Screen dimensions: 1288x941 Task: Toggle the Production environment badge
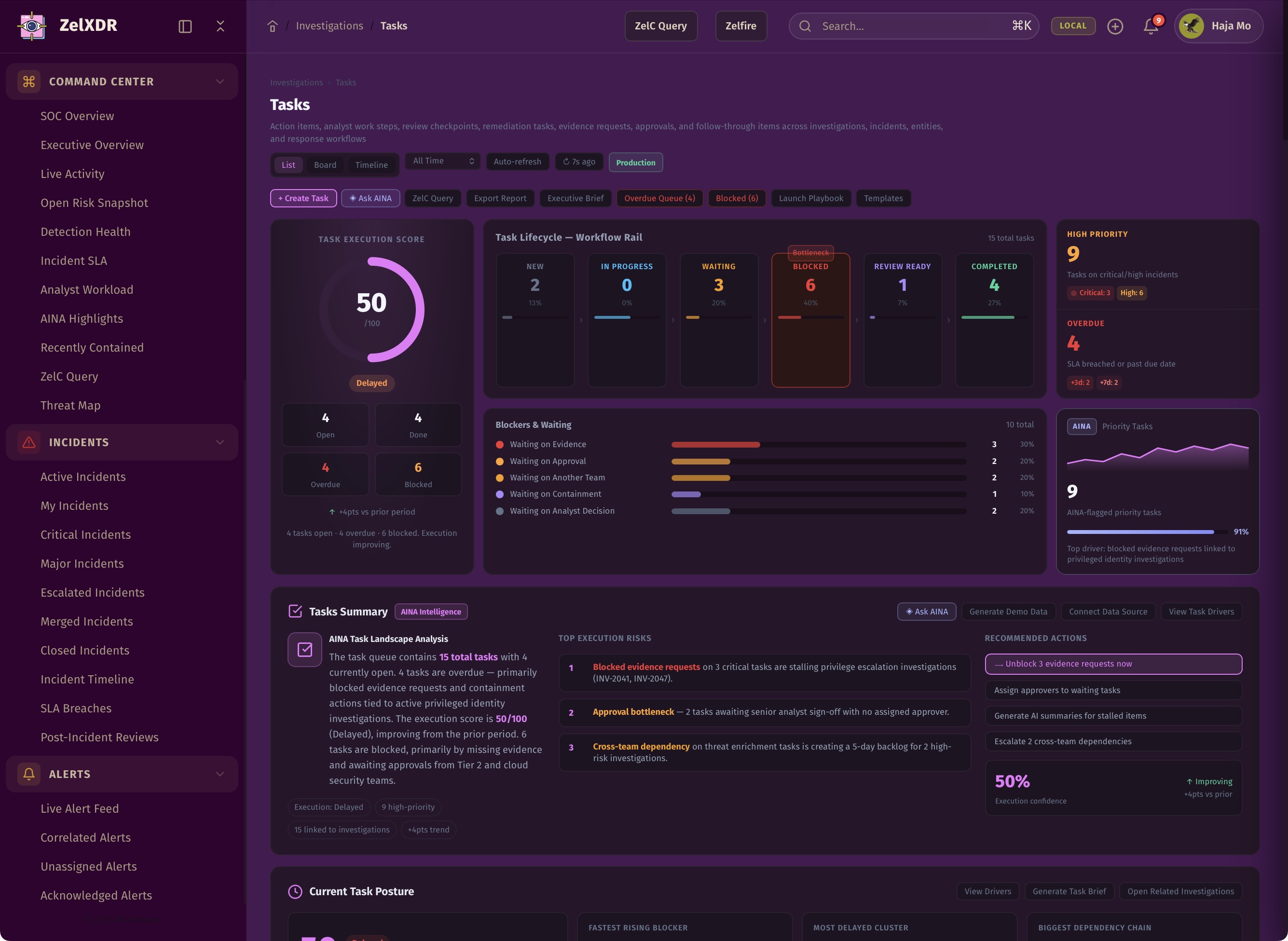coord(635,163)
